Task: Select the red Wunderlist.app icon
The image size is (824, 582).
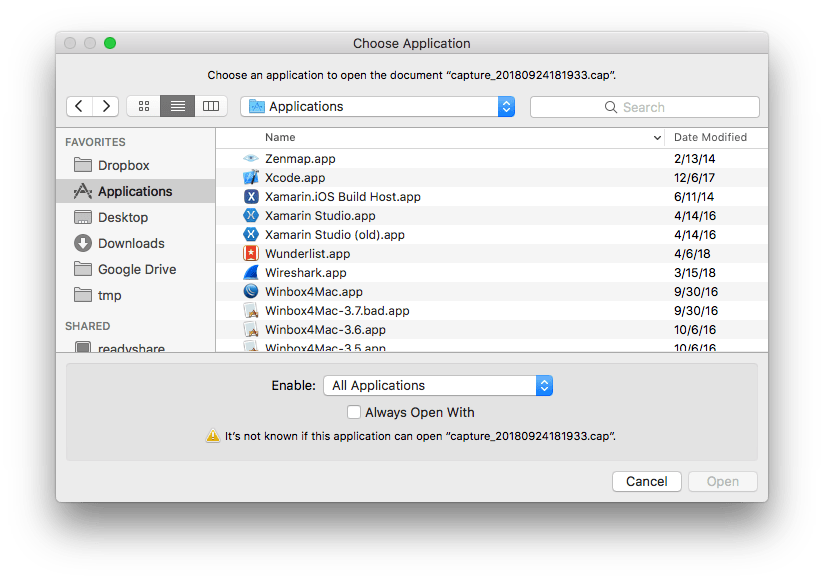Action: click(x=251, y=254)
